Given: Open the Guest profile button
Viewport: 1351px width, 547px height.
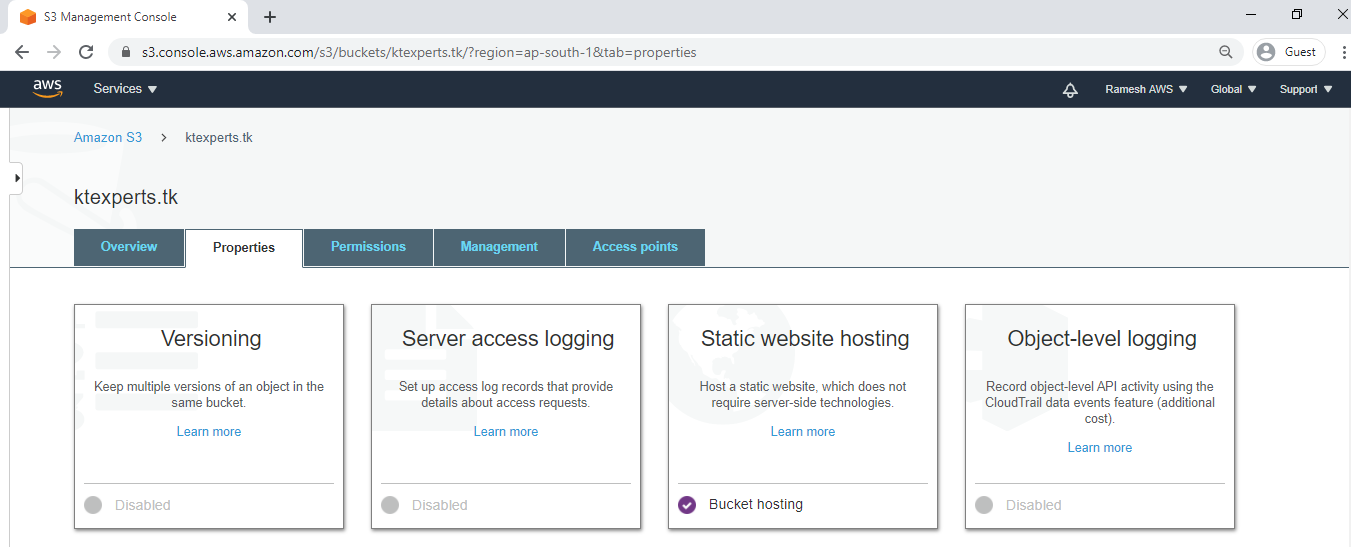Looking at the screenshot, I should (1289, 52).
